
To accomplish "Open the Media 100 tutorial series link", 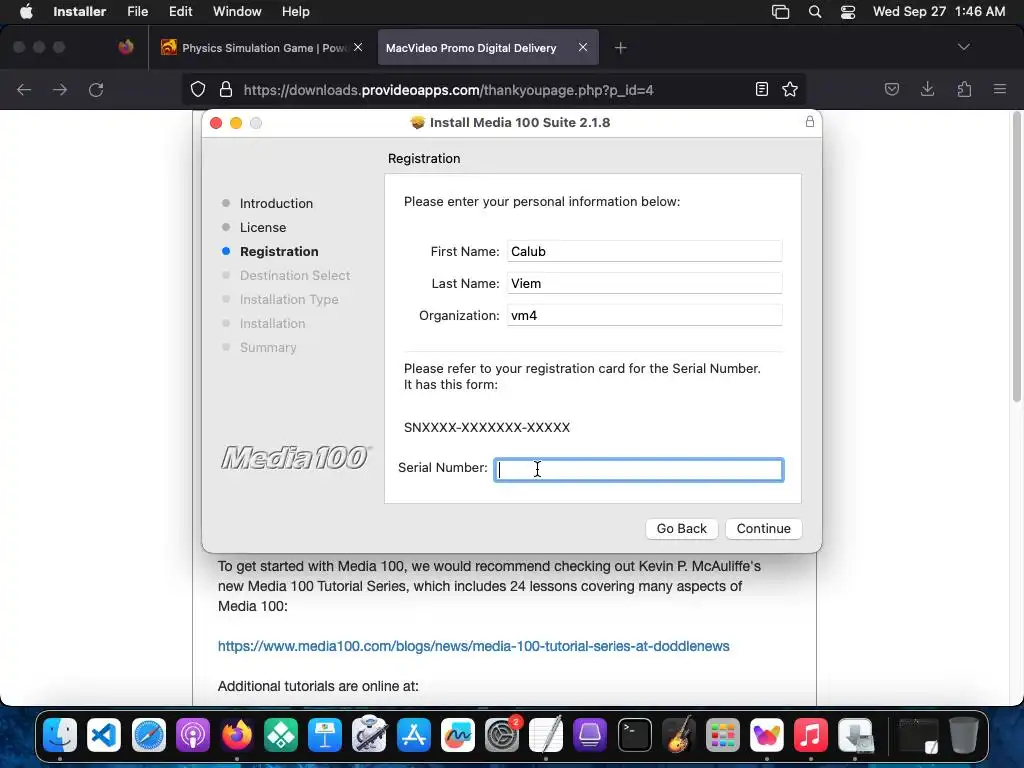I will click(473, 646).
